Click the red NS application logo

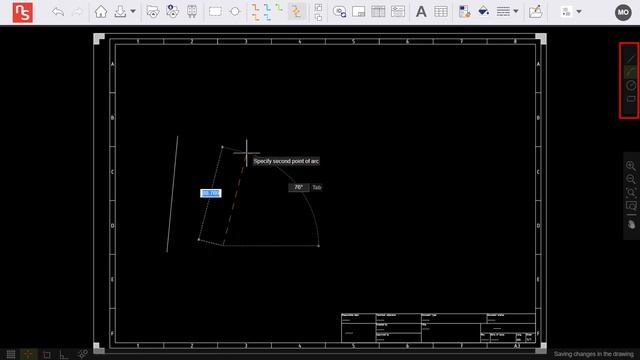point(22,12)
